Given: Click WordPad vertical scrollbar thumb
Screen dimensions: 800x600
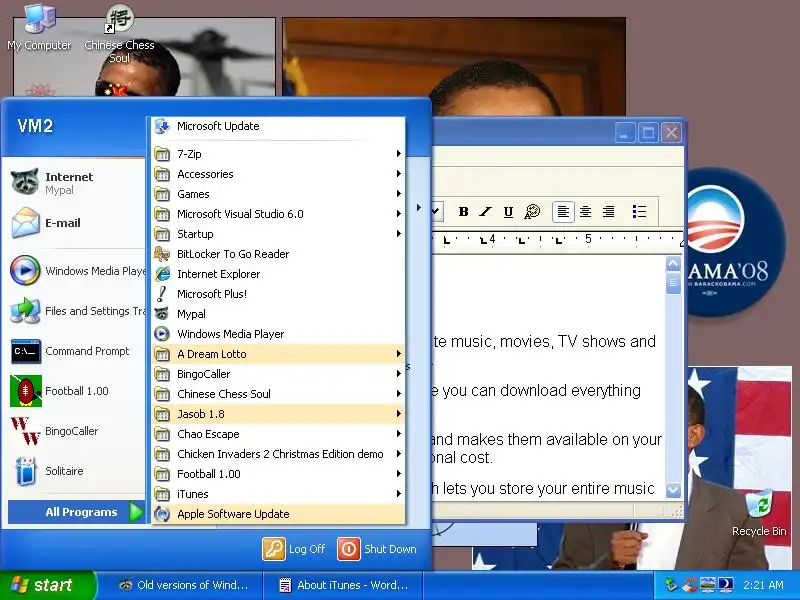Looking at the screenshot, I should coord(673,283).
